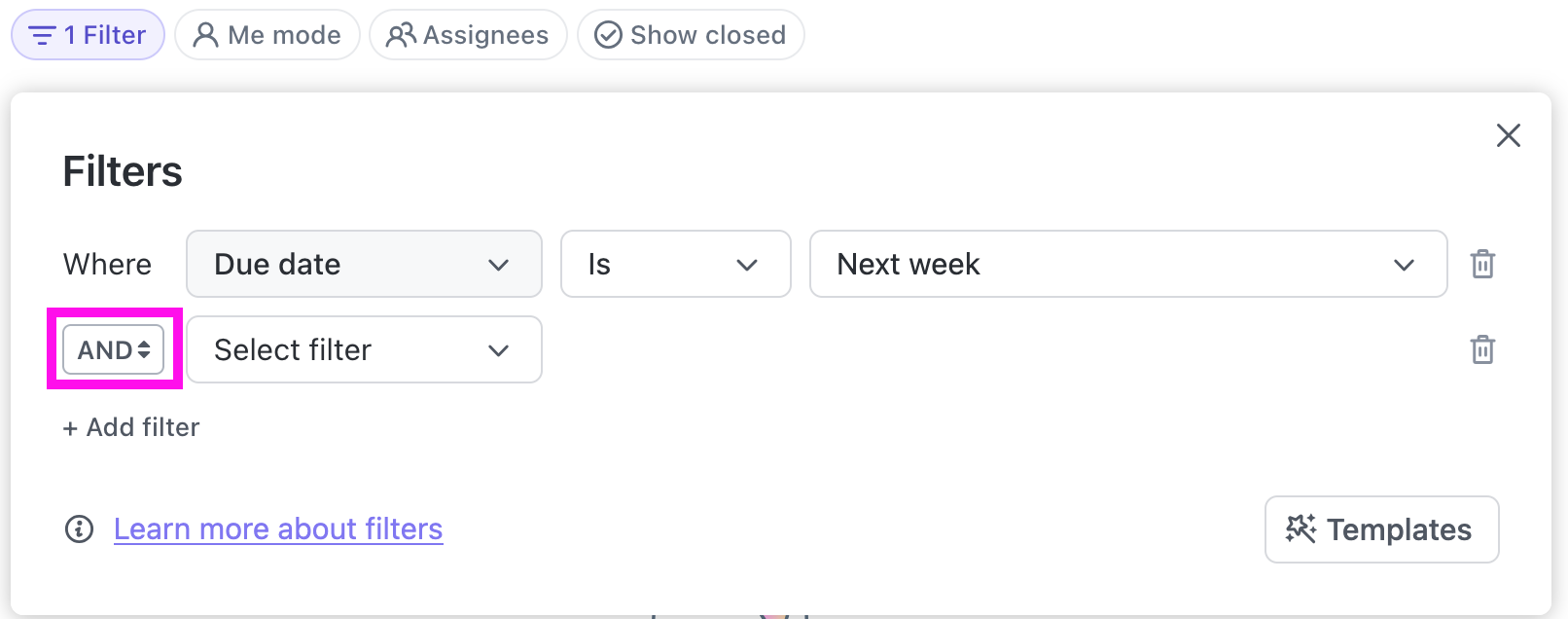
Task: Click the people icon in Assignees
Action: pyautogui.click(x=401, y=35)
